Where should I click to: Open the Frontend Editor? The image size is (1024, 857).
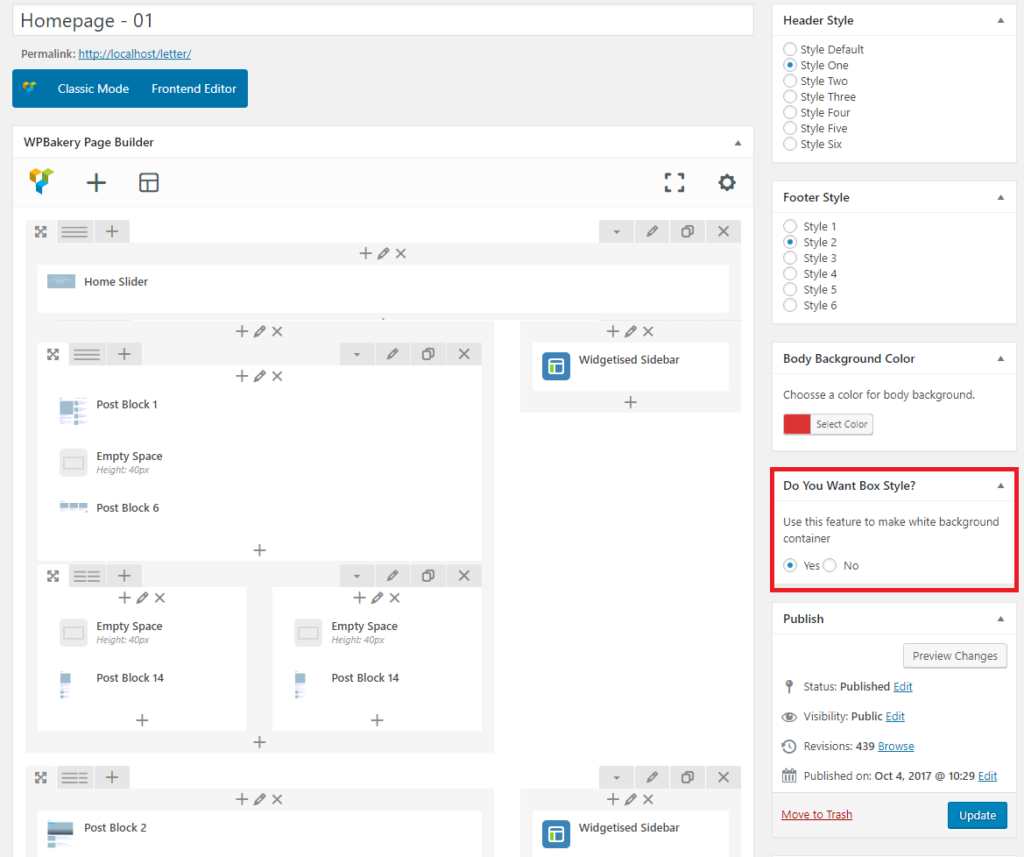coord(194,89)
